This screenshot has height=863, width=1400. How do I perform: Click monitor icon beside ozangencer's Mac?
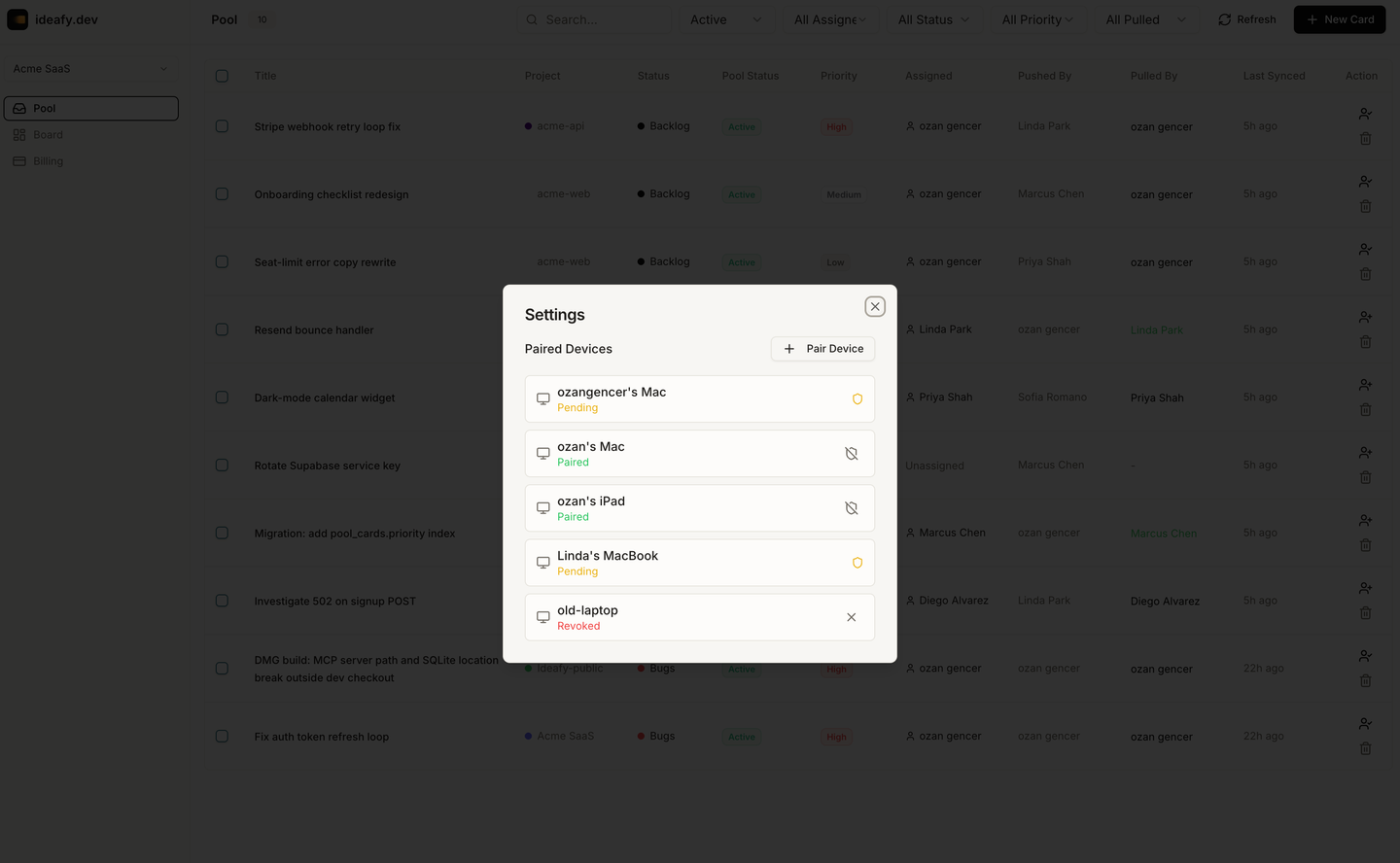pyautogui.click(x=543, y=399)
